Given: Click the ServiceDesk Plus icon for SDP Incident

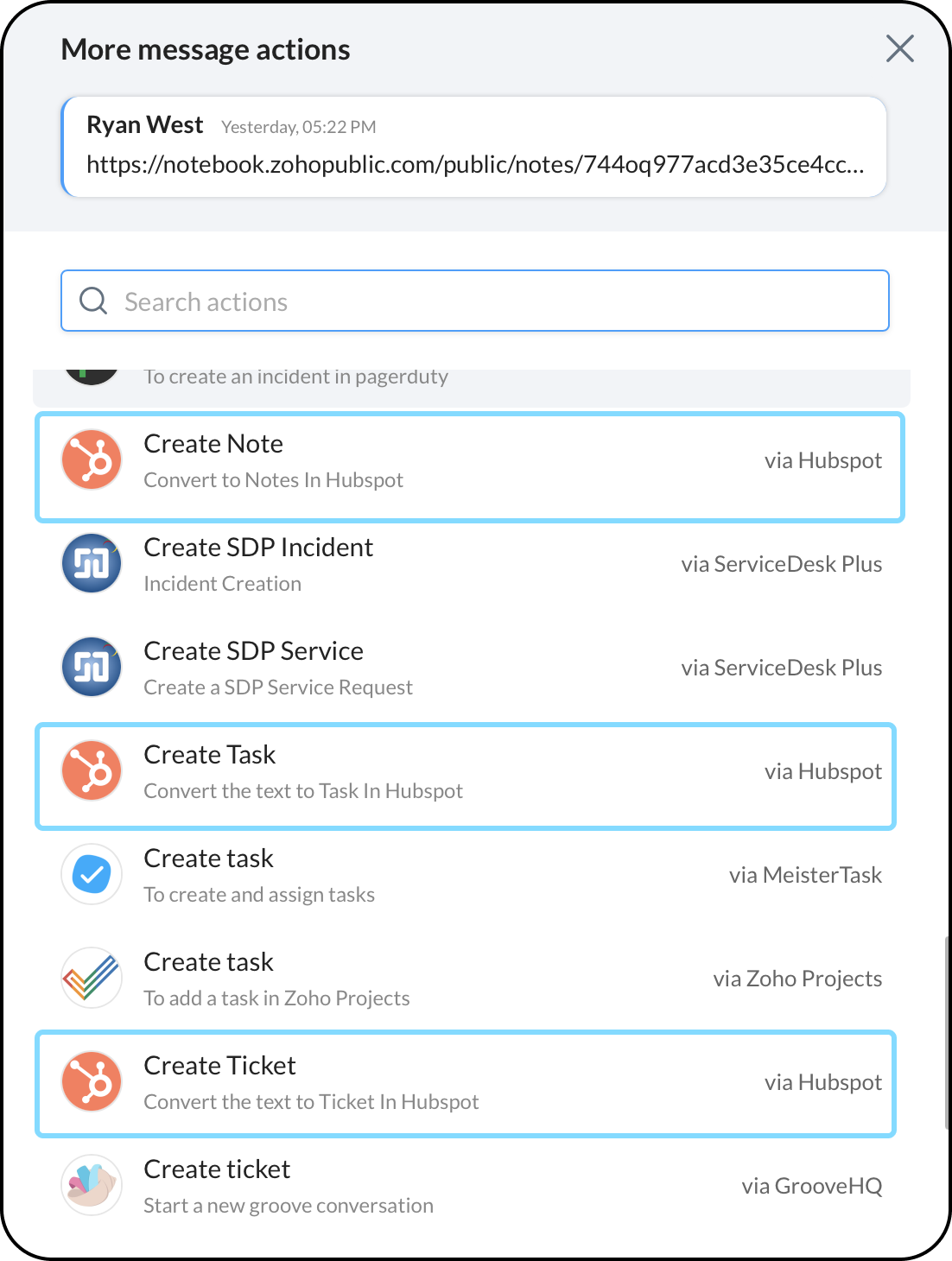Looking at the screenshot, I should (x=92, y=563).
